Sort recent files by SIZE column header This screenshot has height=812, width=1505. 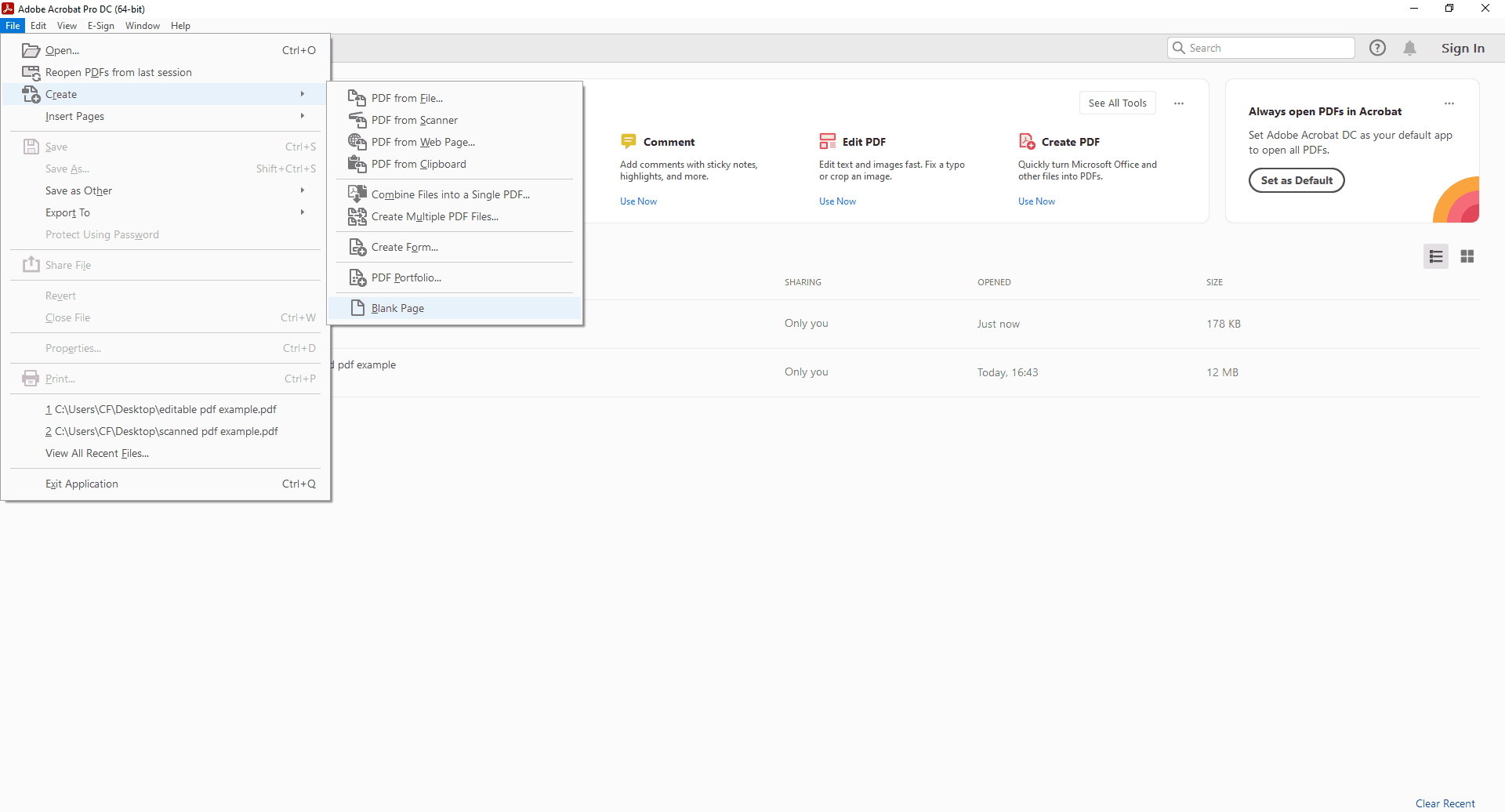[1214, 282]
